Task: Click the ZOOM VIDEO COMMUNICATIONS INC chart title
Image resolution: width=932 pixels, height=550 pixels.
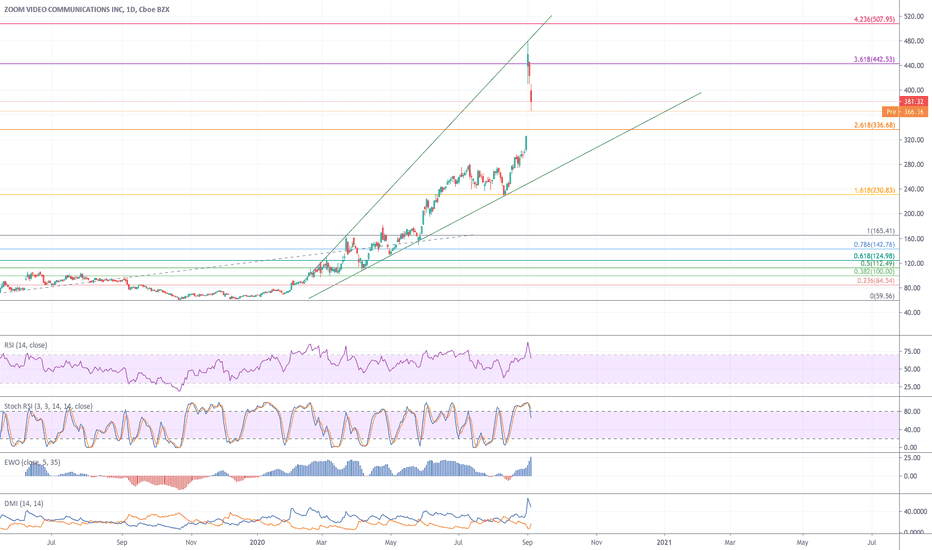Action: pos(87,10)
